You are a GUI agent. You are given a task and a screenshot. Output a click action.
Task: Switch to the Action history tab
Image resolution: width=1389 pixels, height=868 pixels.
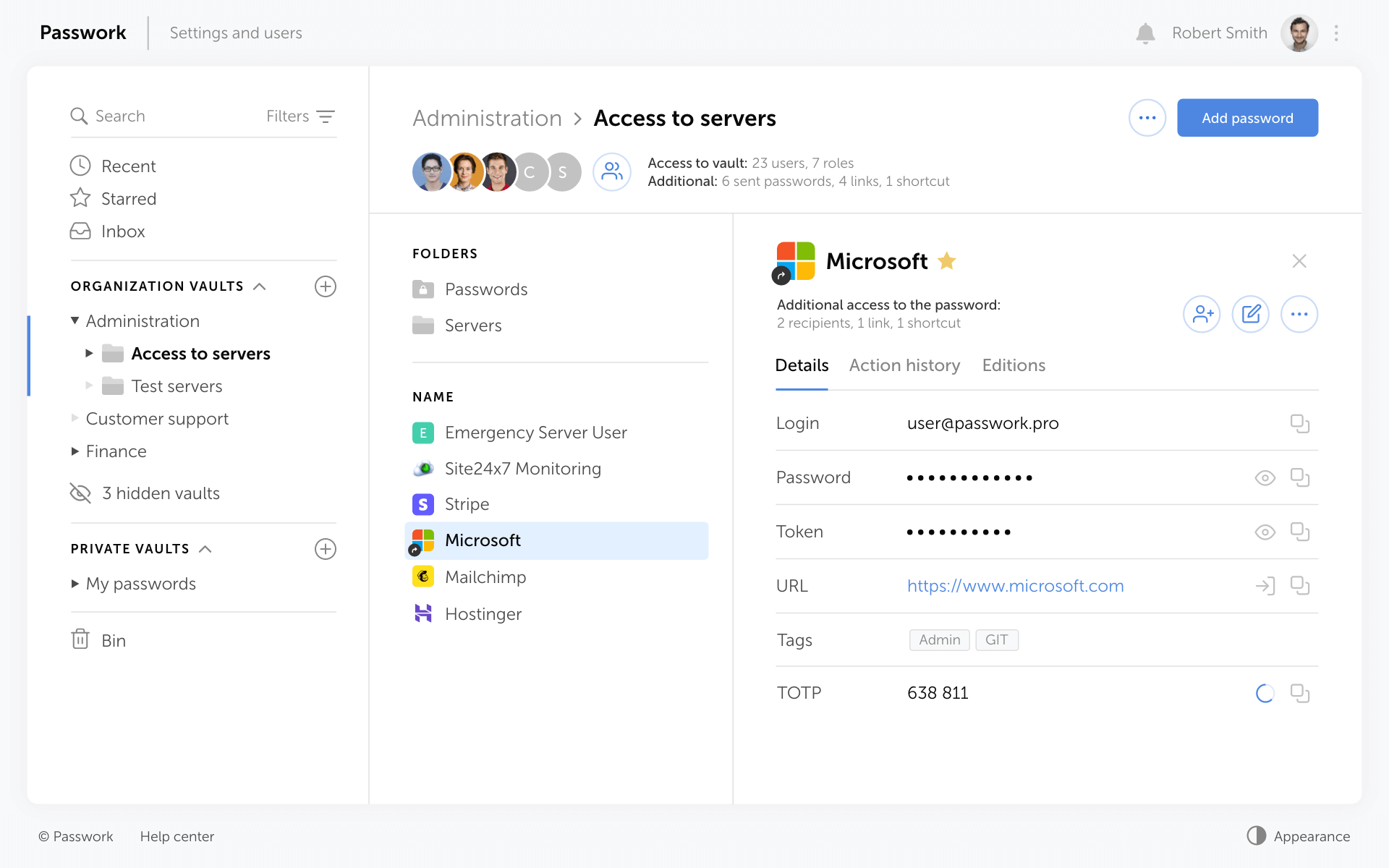[904, 365]
